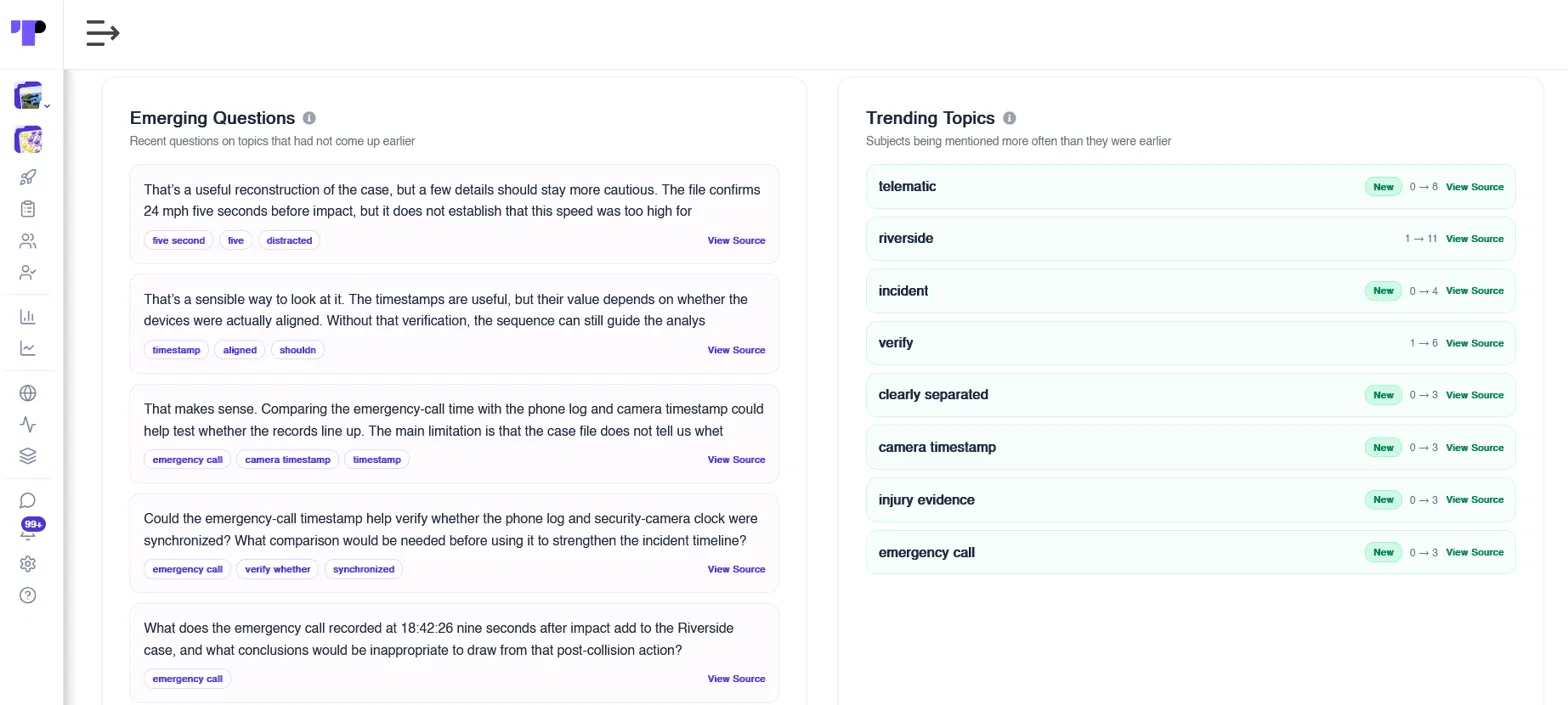Click the 'timestamp' tag in the second question

pyautogui.click(x=177, y=350)
